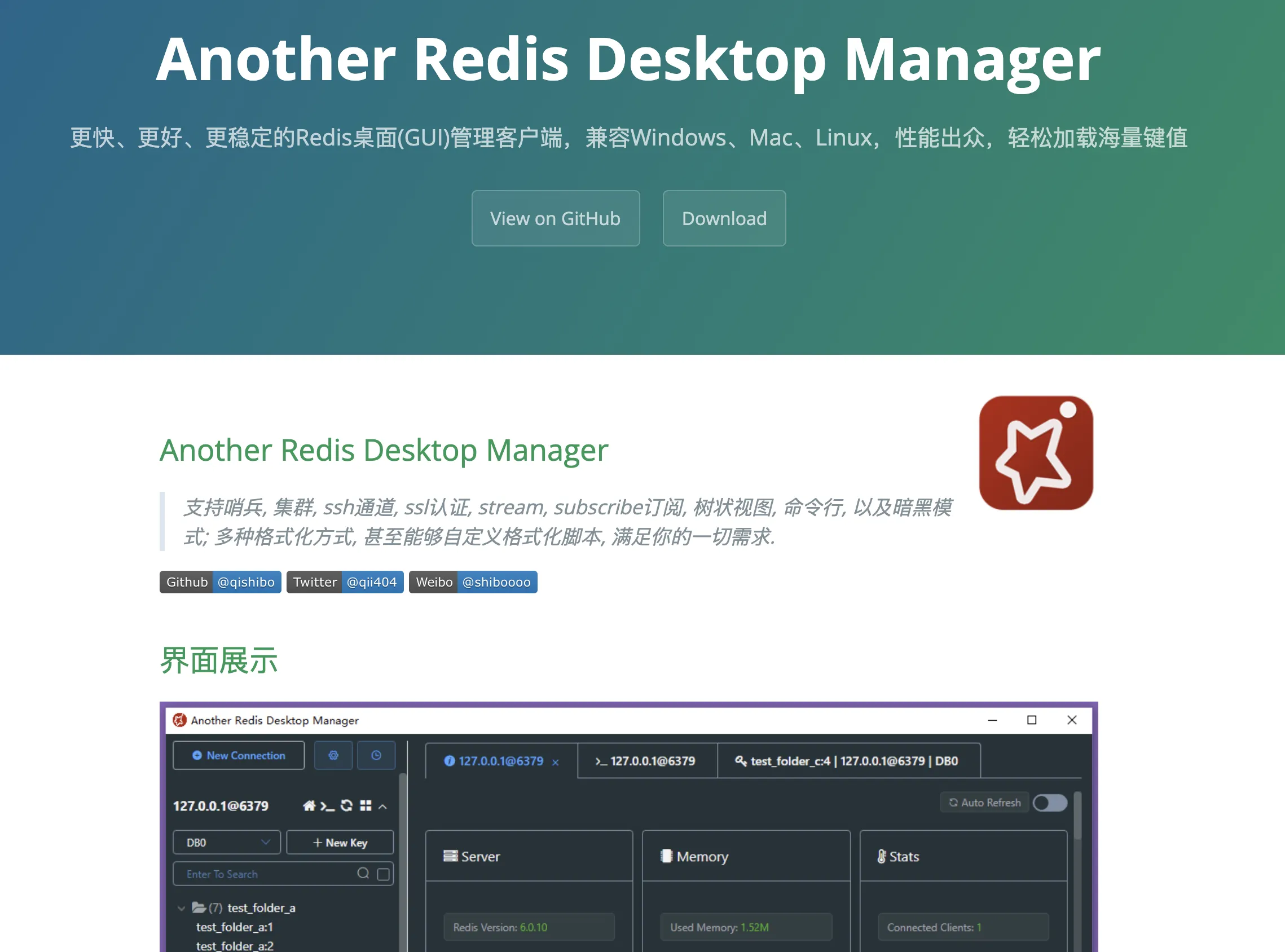Click the Another Redis Desktop Manager green heading
Screen dimensions: 1285x952
point(384,450)
